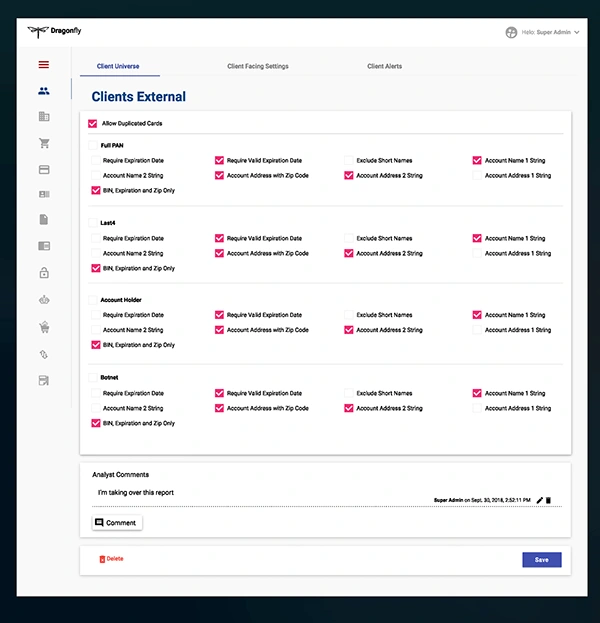Enable the Account Holder checkbox
Viewport: 600px width, 623px height.
tap(93, 300)
